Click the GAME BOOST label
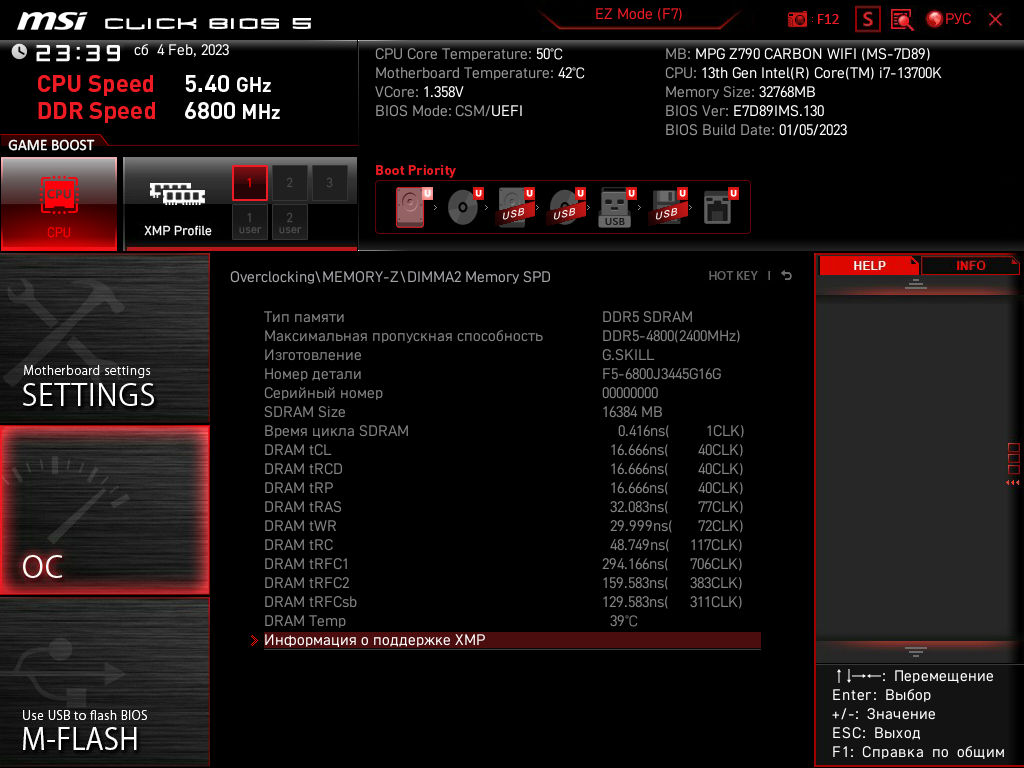The height and width of the screenshot is (768, 1024). tap(51, 145)
